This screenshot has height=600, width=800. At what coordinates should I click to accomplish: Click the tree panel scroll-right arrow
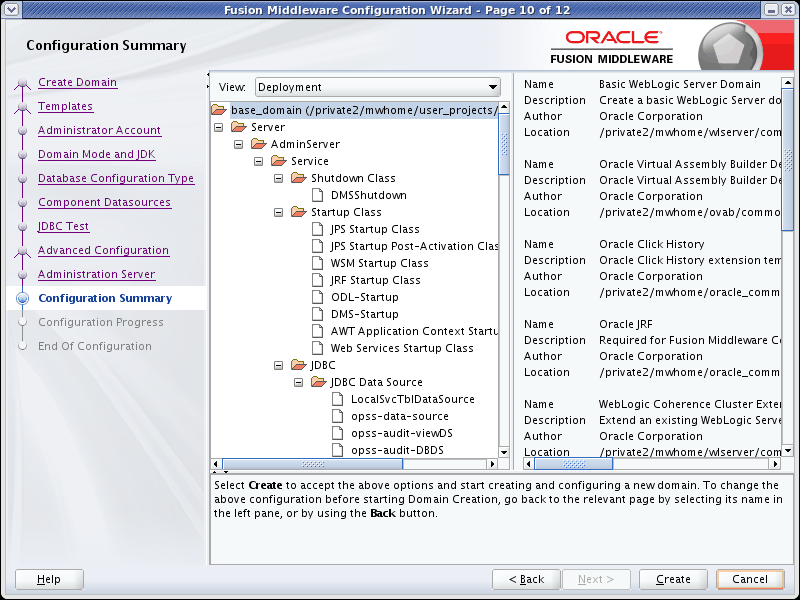point(492,464)
